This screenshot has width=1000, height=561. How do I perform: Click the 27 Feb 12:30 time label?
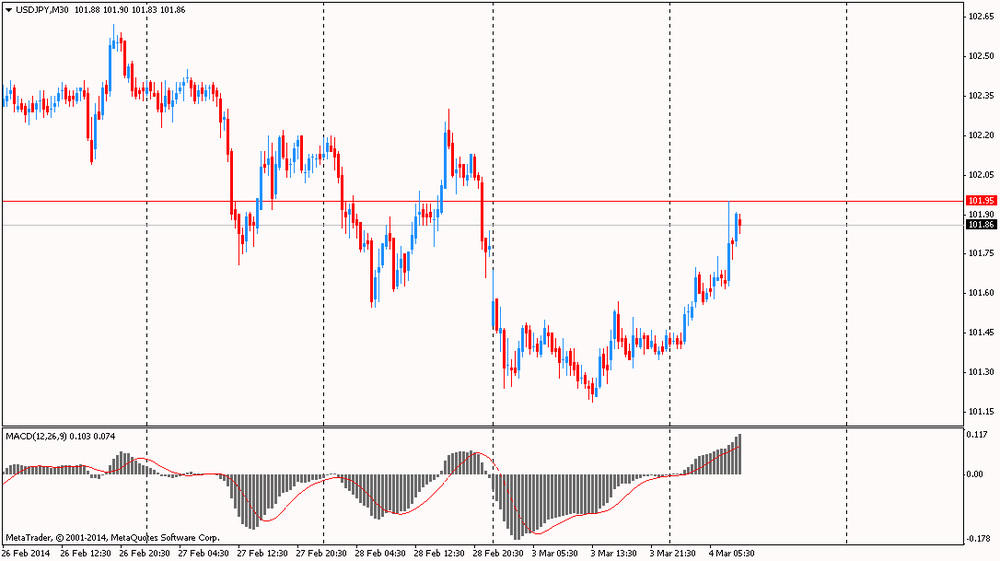(262, 552)
